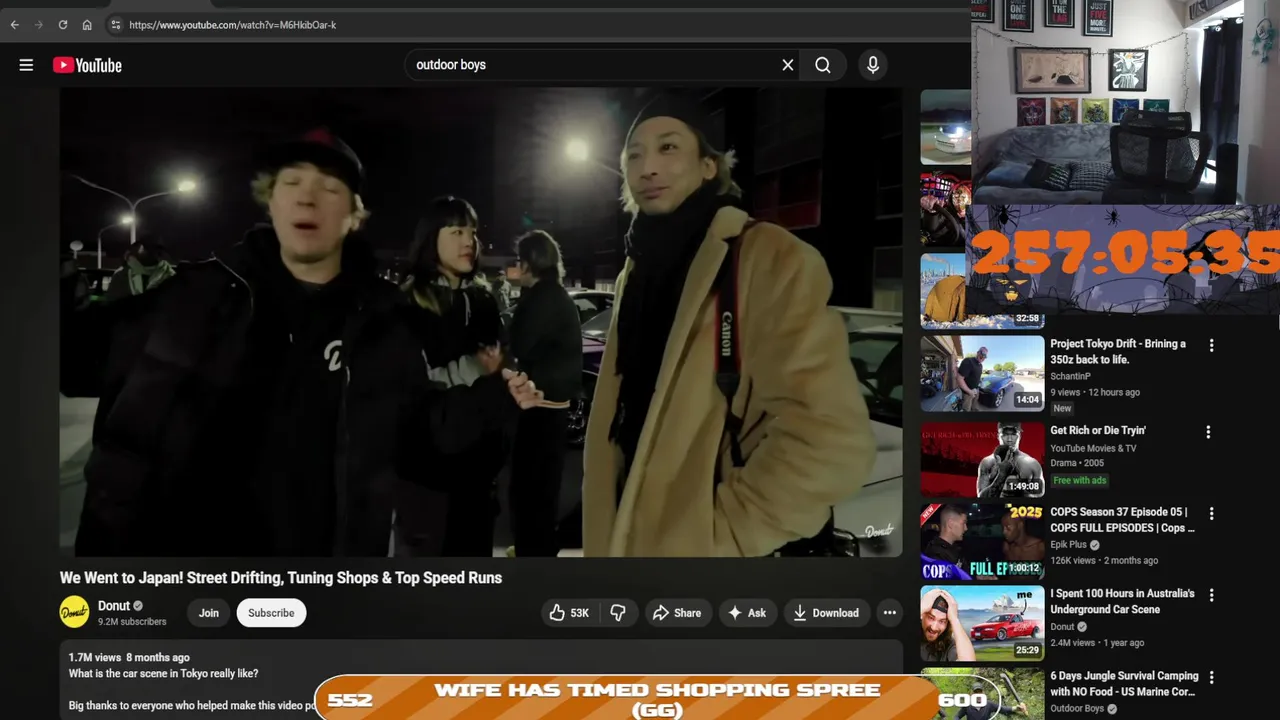Join the Donut channel membership
This screenshot has height=720, width=1280.
pos(208,613)
